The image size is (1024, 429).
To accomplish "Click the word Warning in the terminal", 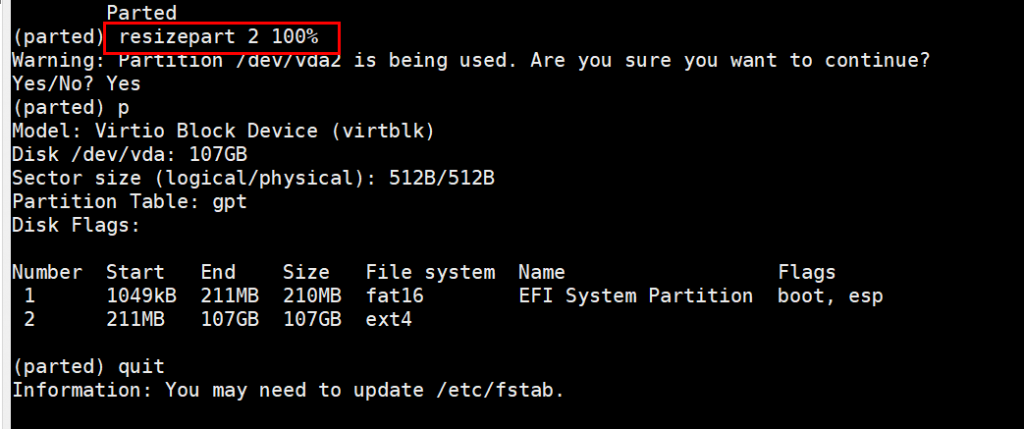I will pos(50,61).
